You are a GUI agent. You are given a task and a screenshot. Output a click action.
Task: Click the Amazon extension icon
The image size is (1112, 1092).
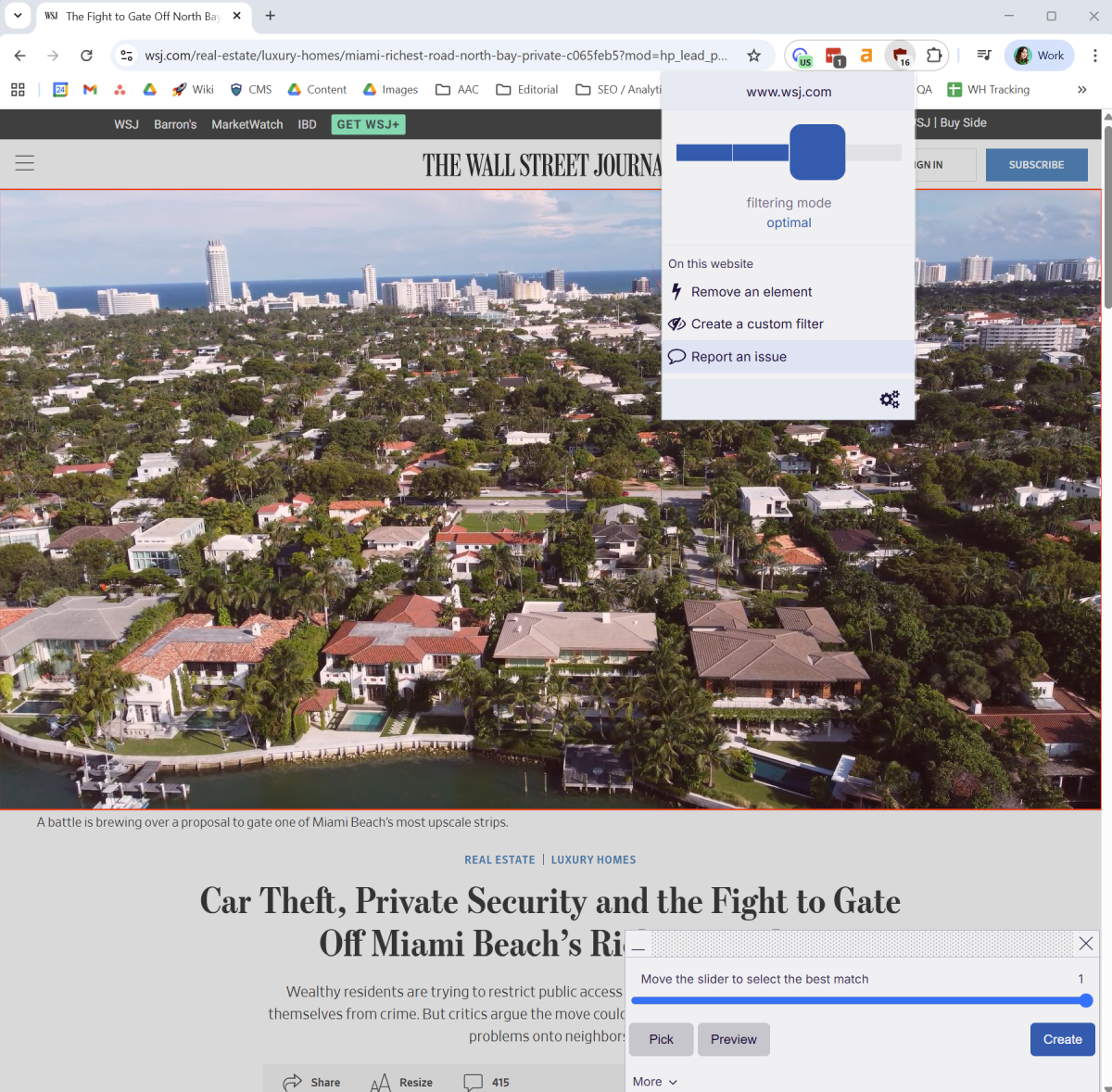(866, 55)
